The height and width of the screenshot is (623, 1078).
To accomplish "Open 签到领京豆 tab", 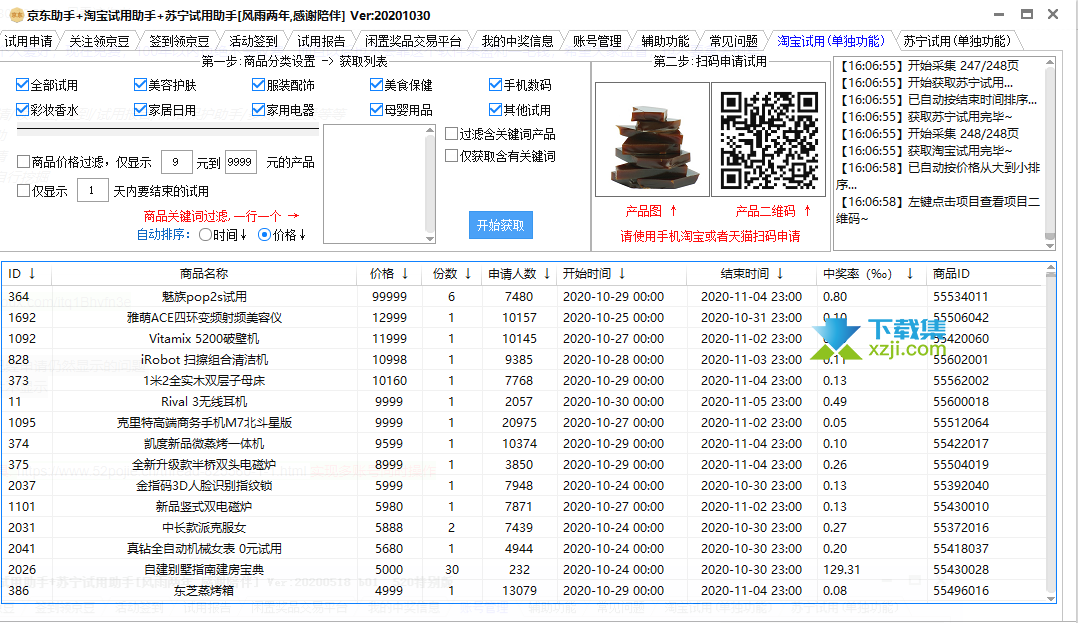I will tap(179, 41).
